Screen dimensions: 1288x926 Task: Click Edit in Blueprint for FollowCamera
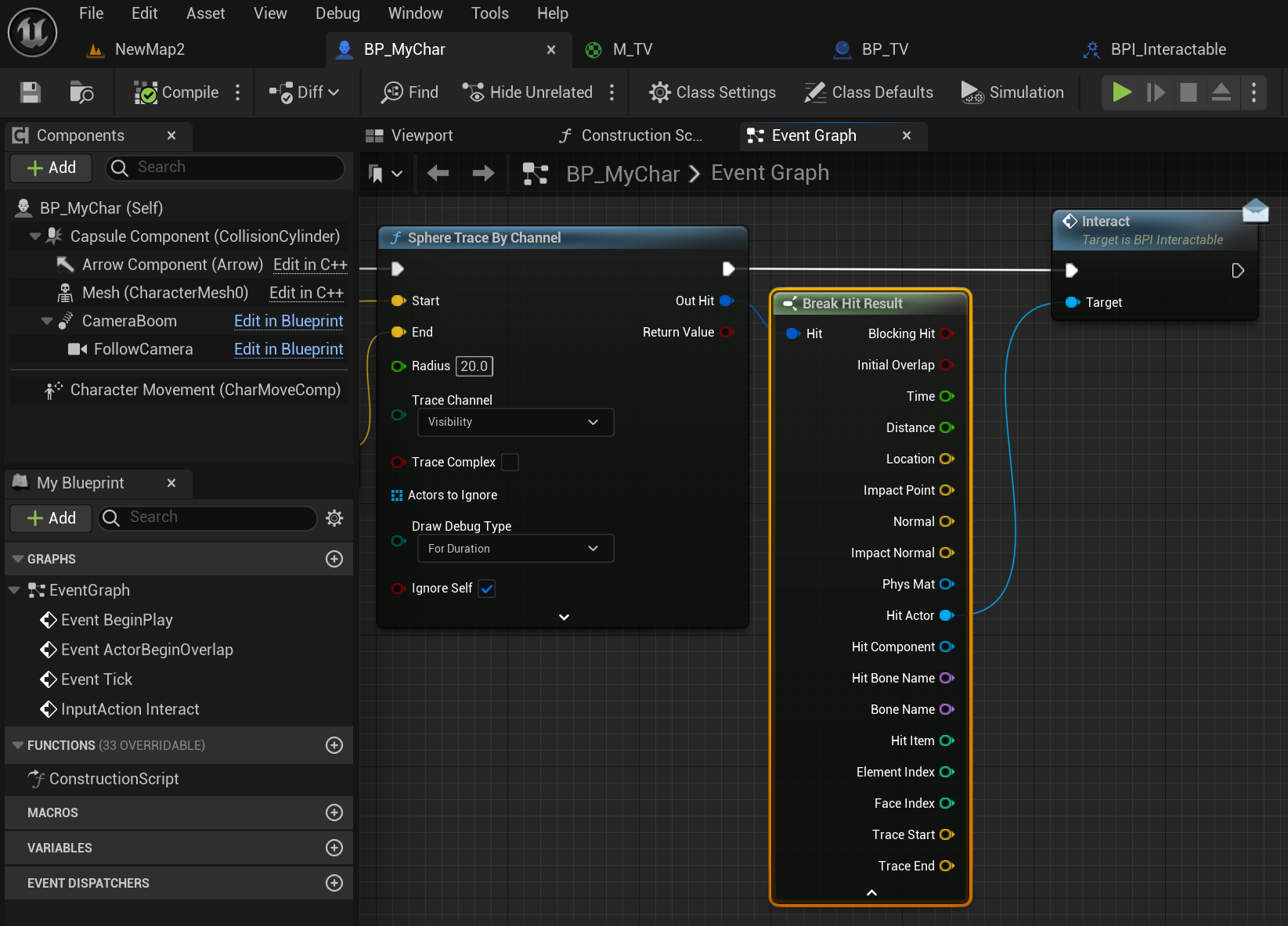(x=289, y=349)
